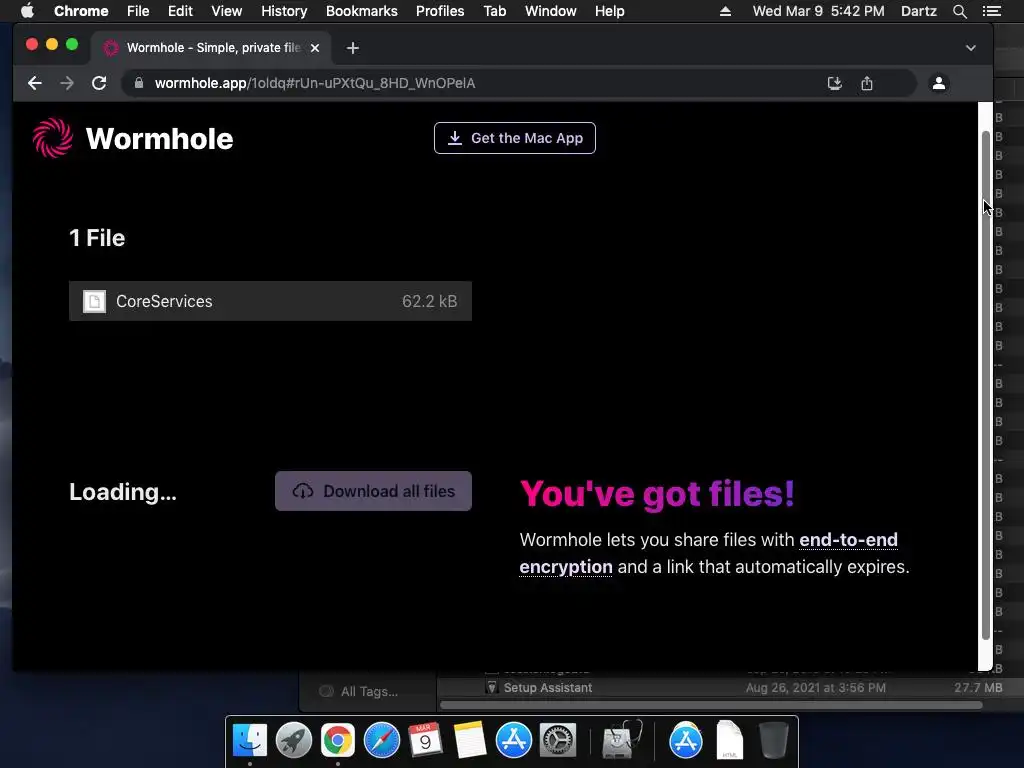Click the address bar lock icon
This screenshot has width=1024, height=768.
coord(138,83)
